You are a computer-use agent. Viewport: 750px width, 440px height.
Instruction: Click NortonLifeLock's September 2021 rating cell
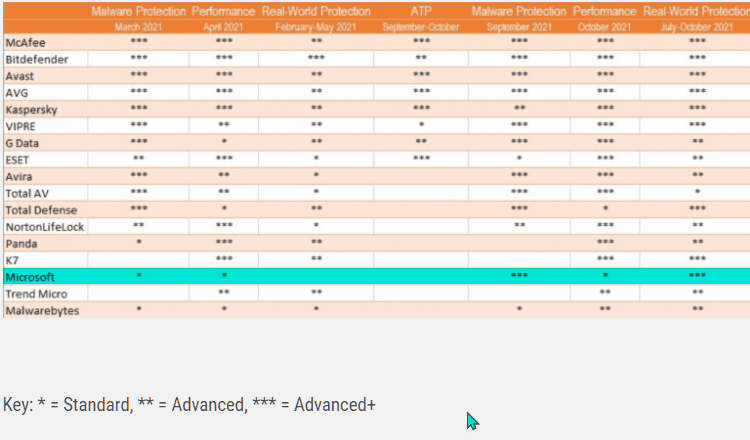tap(520, 225)
